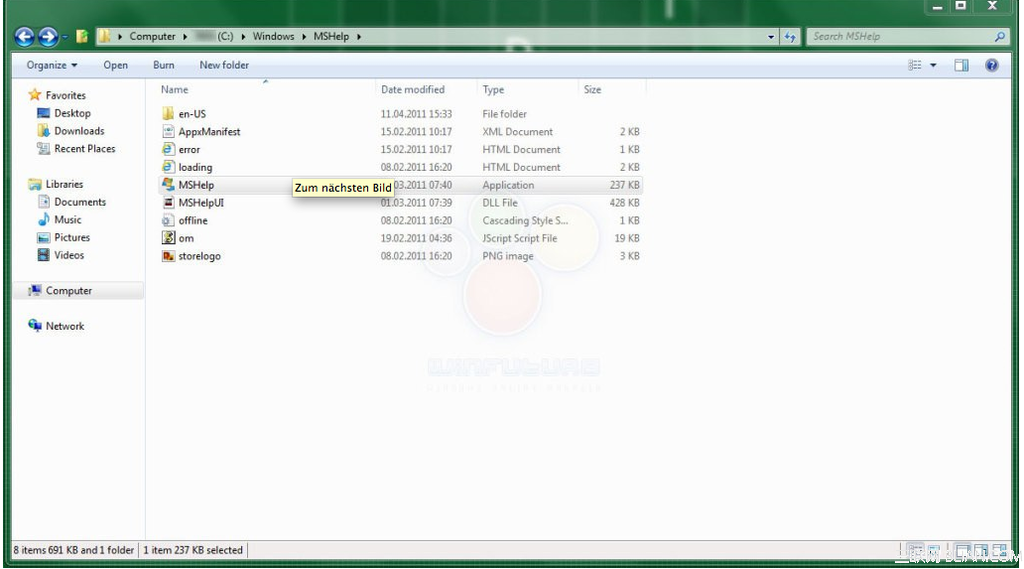Screen dimensions: 1024x569
Task: Toggle the preview pane button
Action: [x=961, y=65]
